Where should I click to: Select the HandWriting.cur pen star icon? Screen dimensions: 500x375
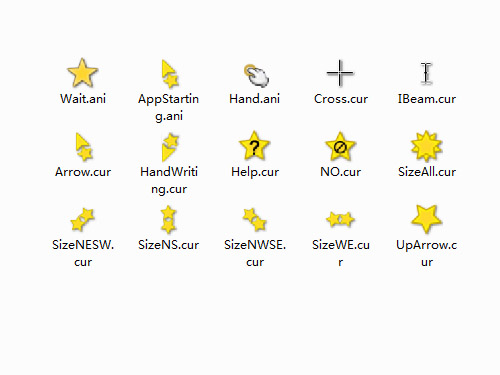[x=170, y=147]
